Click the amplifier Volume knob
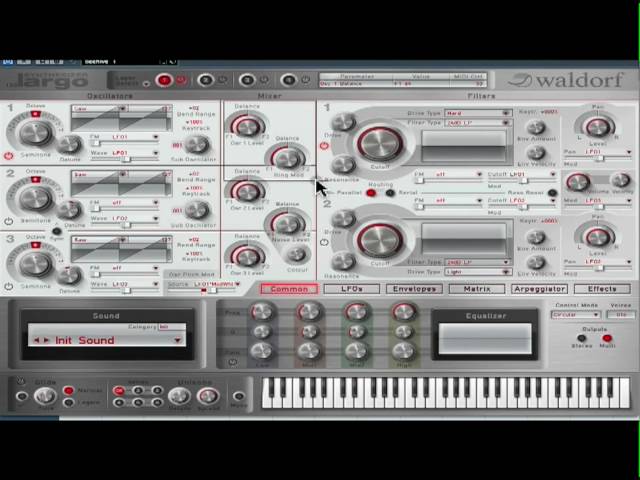The width and height of the screenshot is (640, 480). pyautogui.click(x=578, y=181)
